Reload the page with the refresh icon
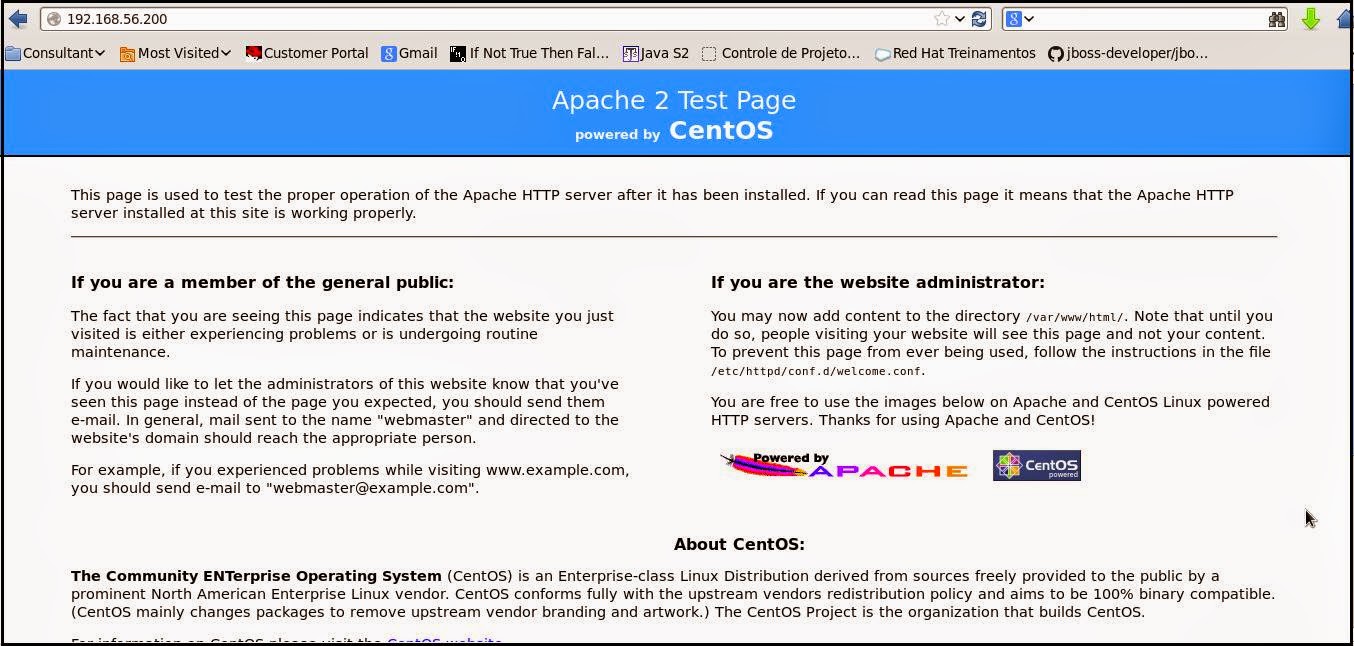Image resolution: width=1354 pixels, height=646 pixels. click(979, 19)
